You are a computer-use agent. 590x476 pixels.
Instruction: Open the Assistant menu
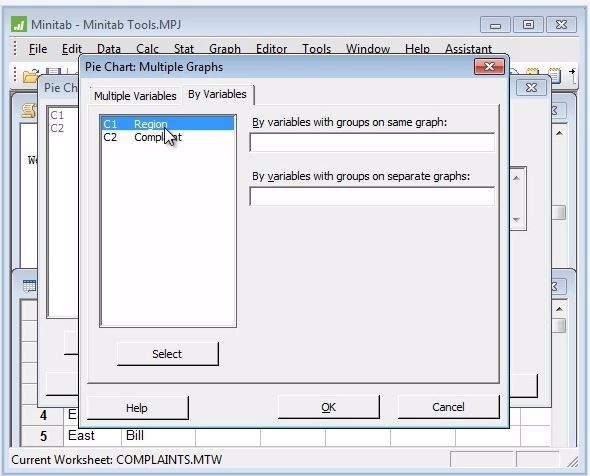pos(468,49)
